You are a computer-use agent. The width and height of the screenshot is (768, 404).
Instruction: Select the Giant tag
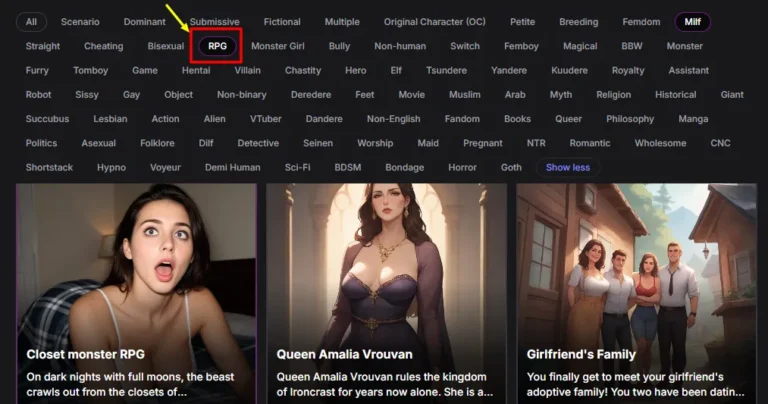[732, 95]
